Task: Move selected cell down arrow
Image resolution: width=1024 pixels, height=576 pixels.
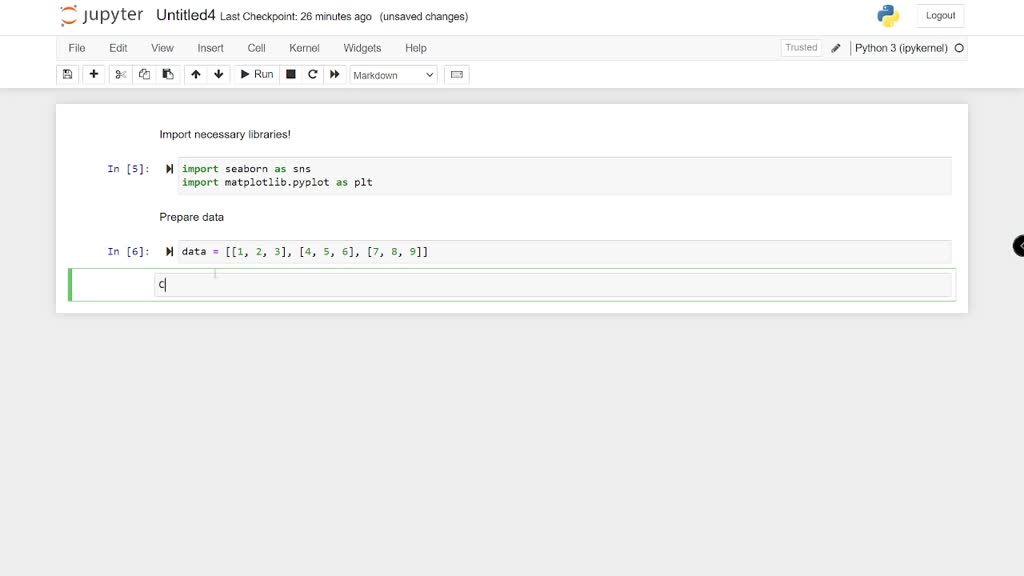Action: tap(219, 74)
